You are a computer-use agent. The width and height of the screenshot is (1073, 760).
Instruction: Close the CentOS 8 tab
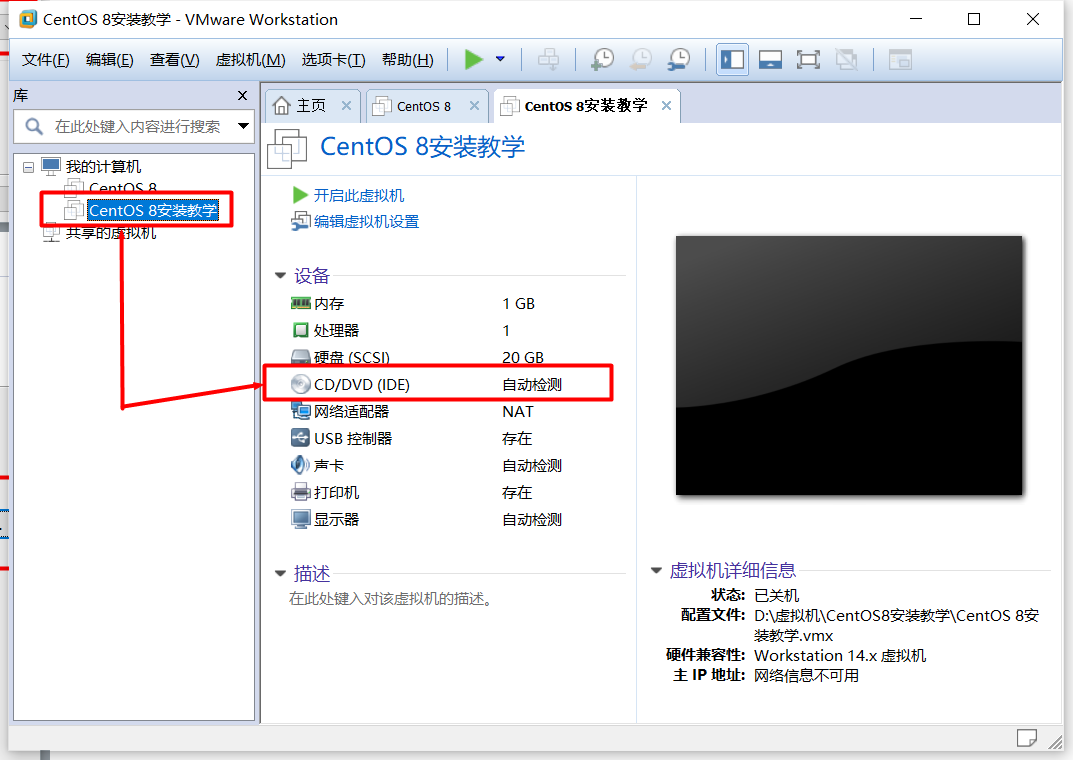point(474,105)
